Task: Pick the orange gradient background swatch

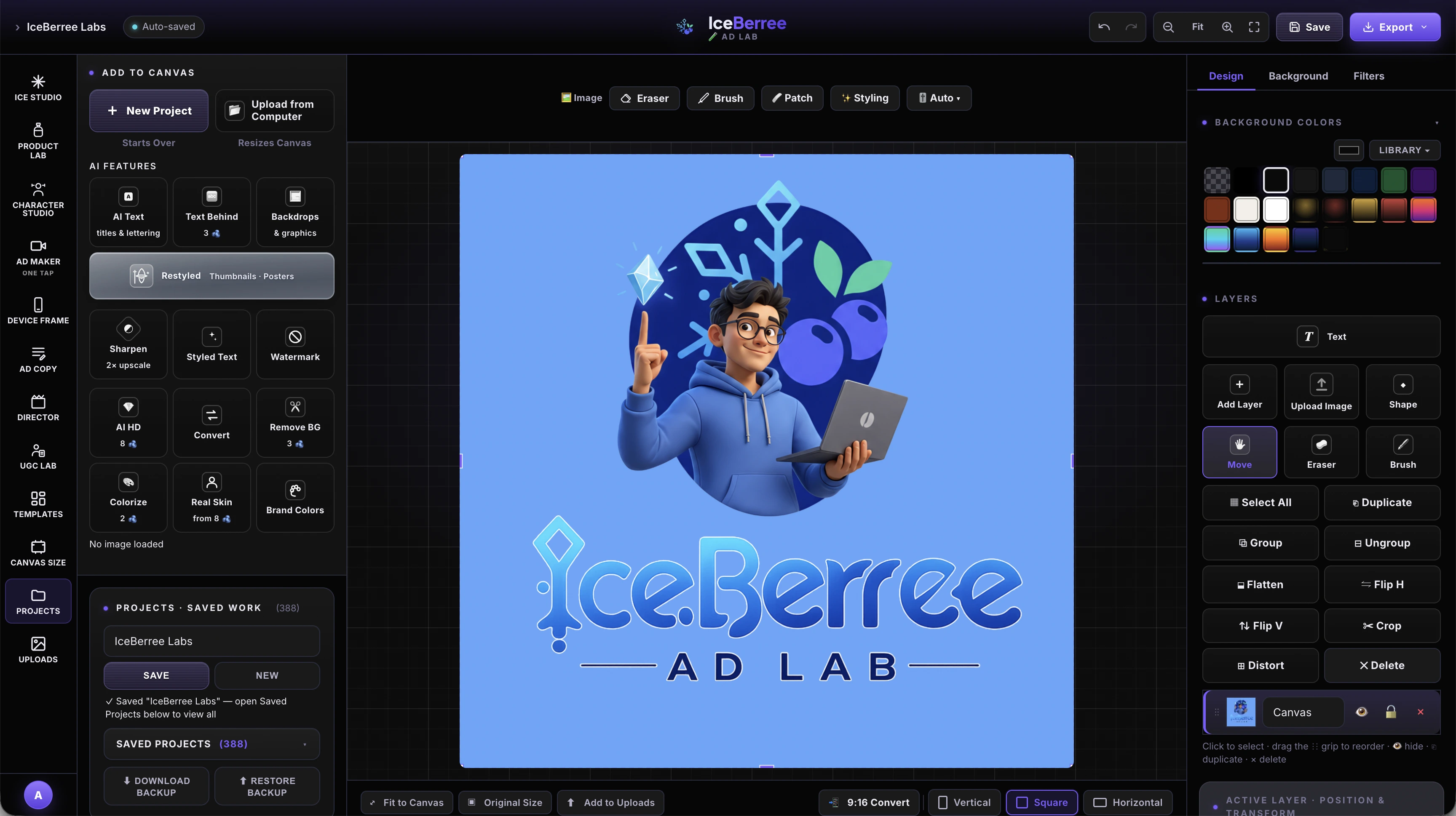Action: pos(1276,239)
